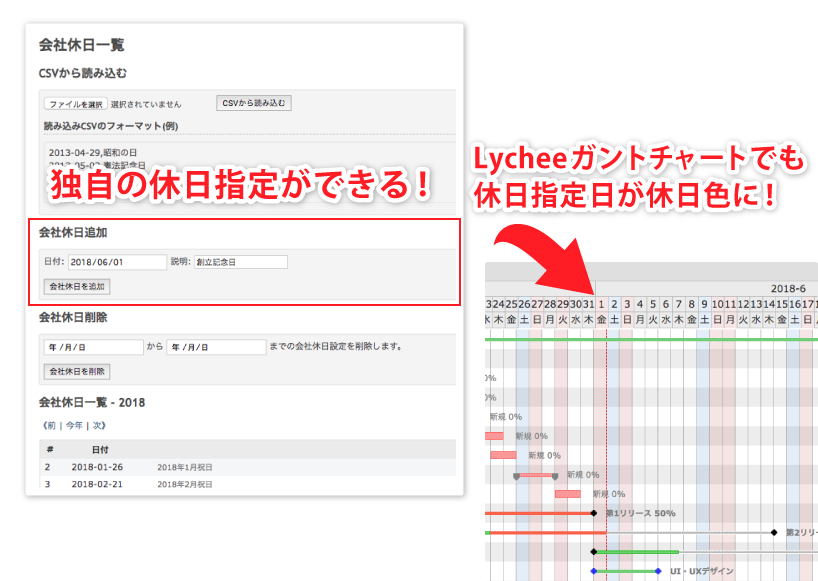Go to next year via 次 link

point(98,425)
